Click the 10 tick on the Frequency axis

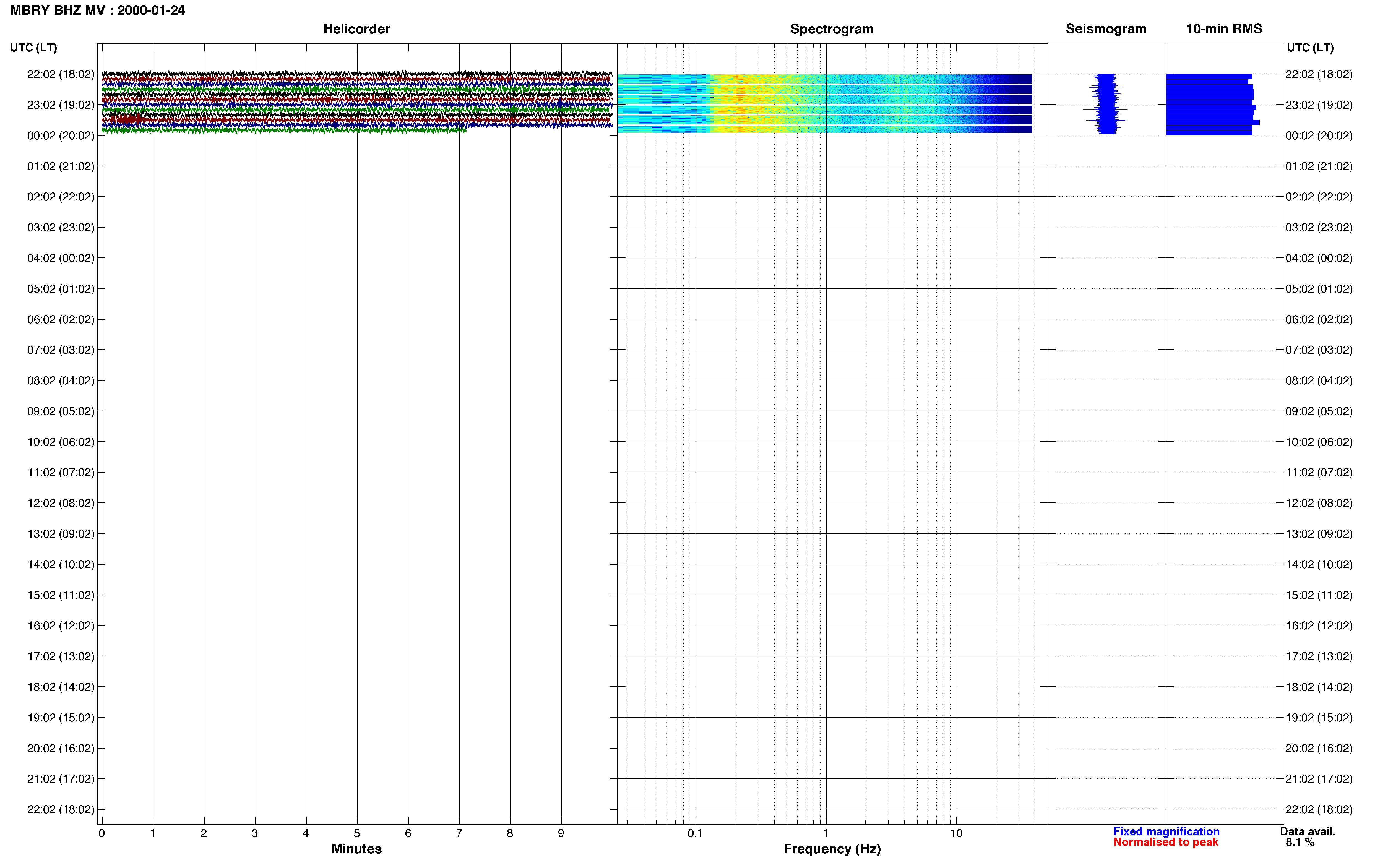click(x=956, y=833)
